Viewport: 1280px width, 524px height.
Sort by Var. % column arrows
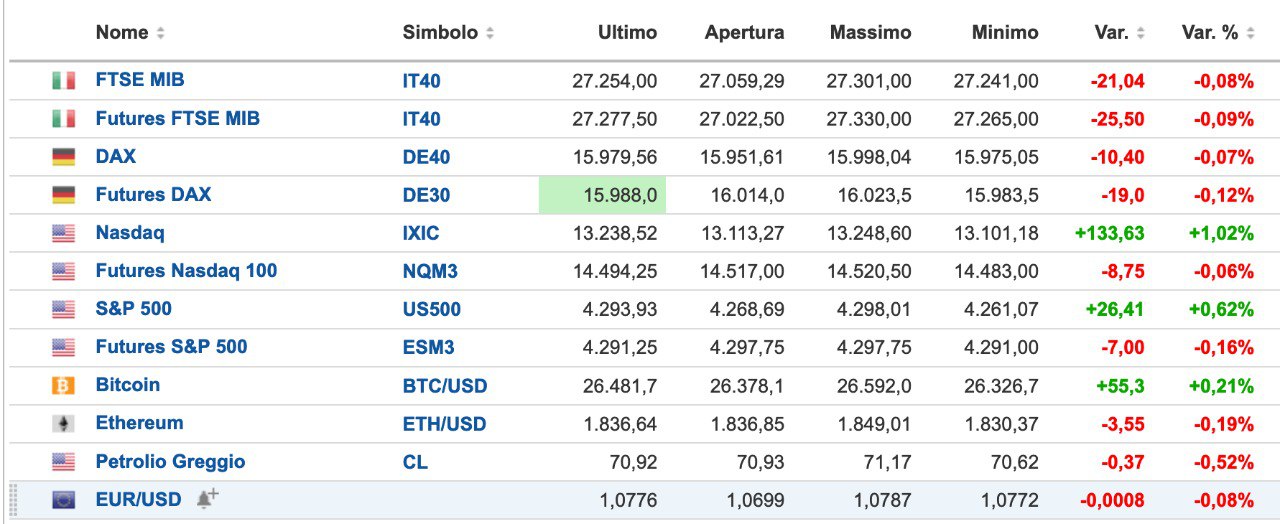pyautogui.click(x=1250, y=33)
